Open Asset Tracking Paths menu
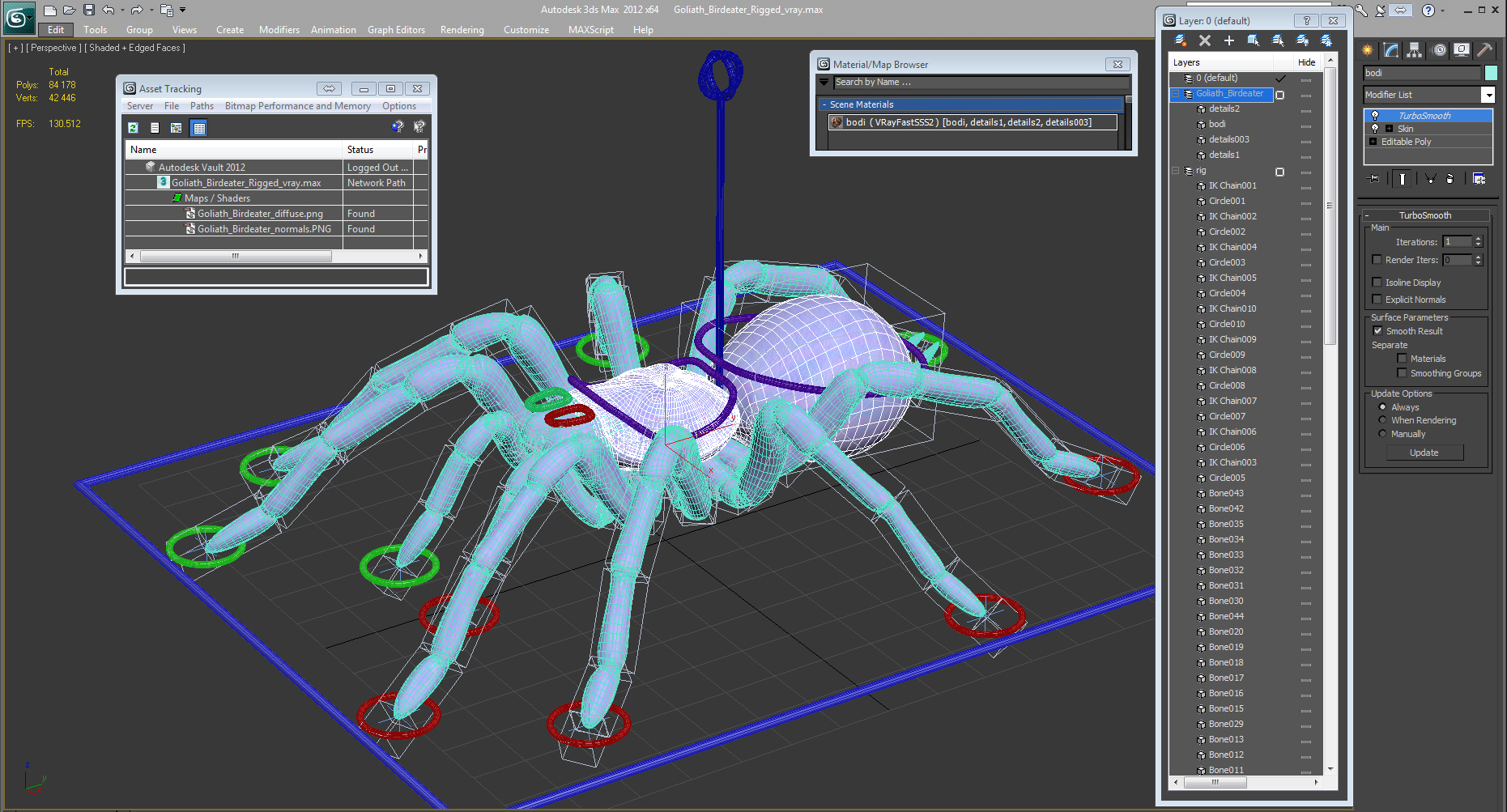Image resolution: width=1507 pixels, height=812 pixels. [x=202, y=106]
